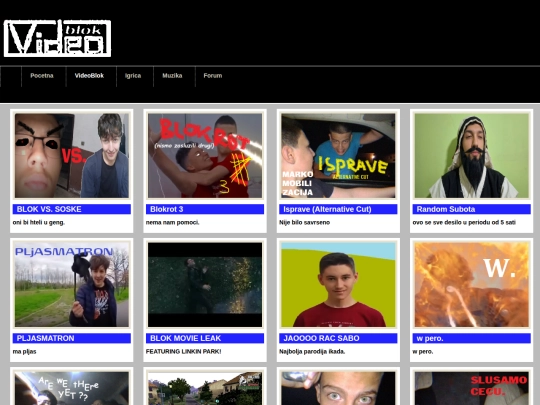Click the text 'ma pljas'
This screenshot has height=405, width=540.
(24, 352)
